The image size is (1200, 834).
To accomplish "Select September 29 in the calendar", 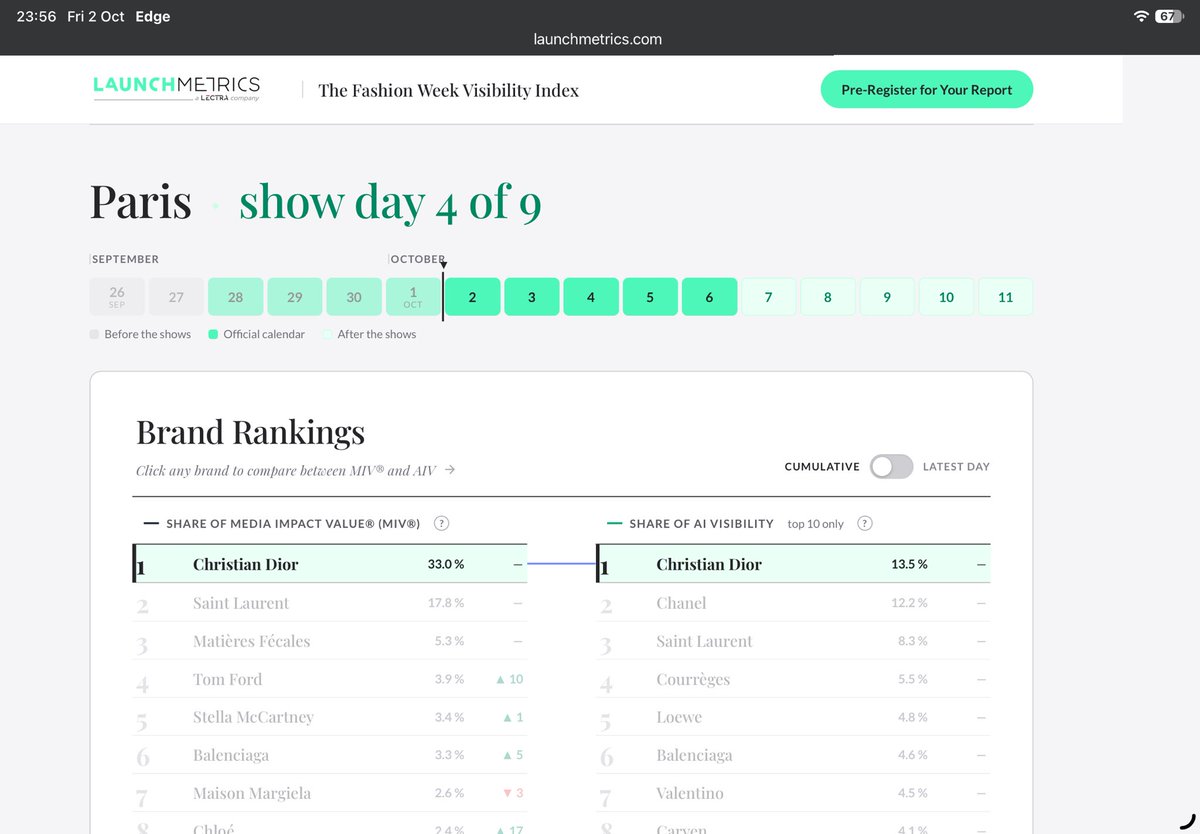I will tap(295, 297).
